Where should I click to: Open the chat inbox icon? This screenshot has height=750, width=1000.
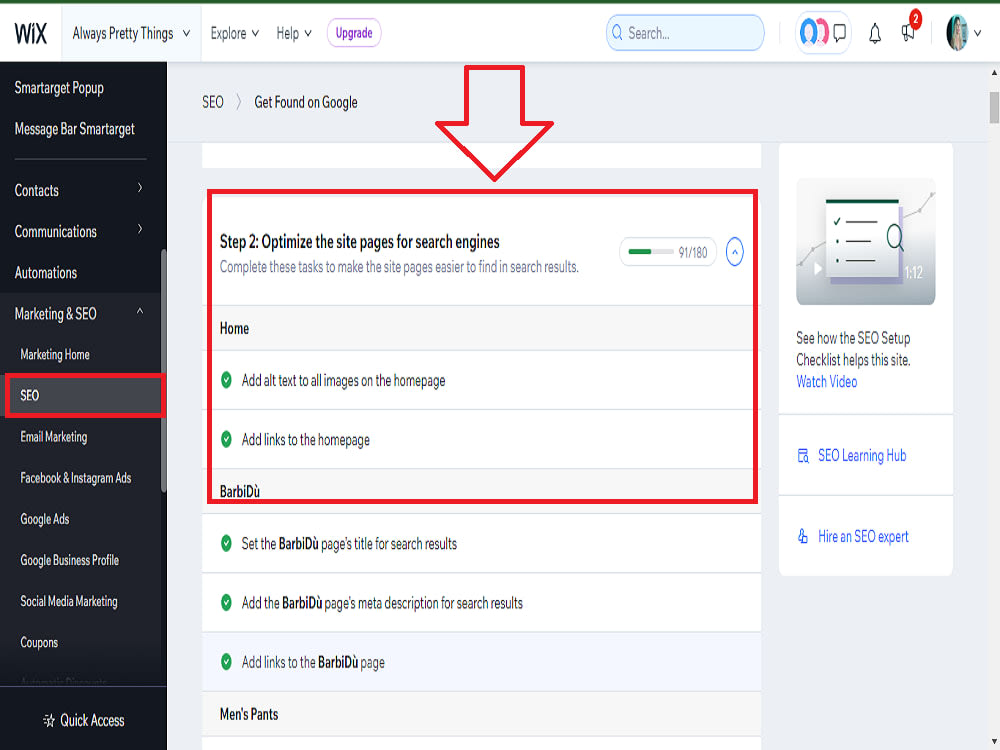pyautogui.click(x=840, y=33)
